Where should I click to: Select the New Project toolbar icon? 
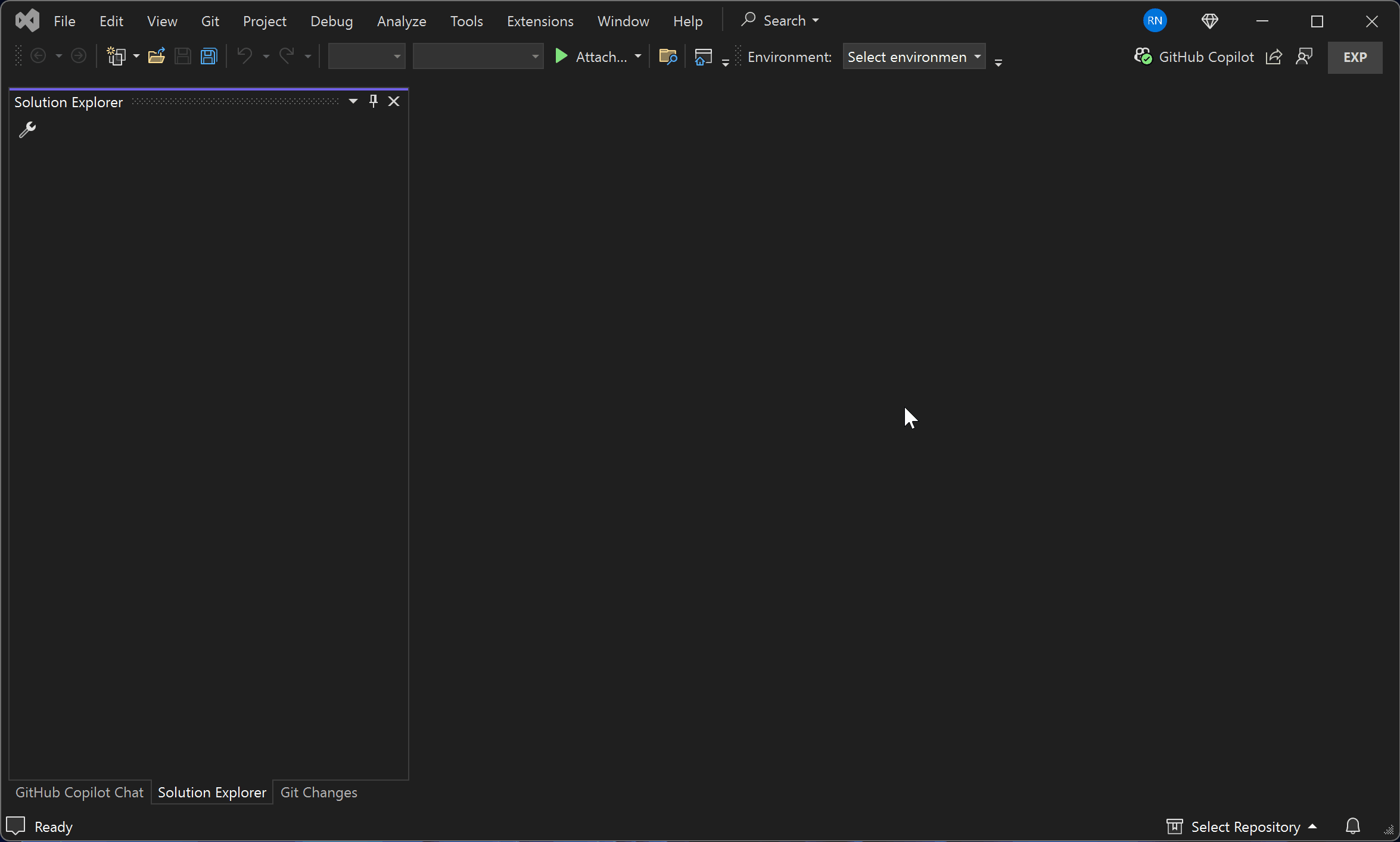(x=117, y=55)
